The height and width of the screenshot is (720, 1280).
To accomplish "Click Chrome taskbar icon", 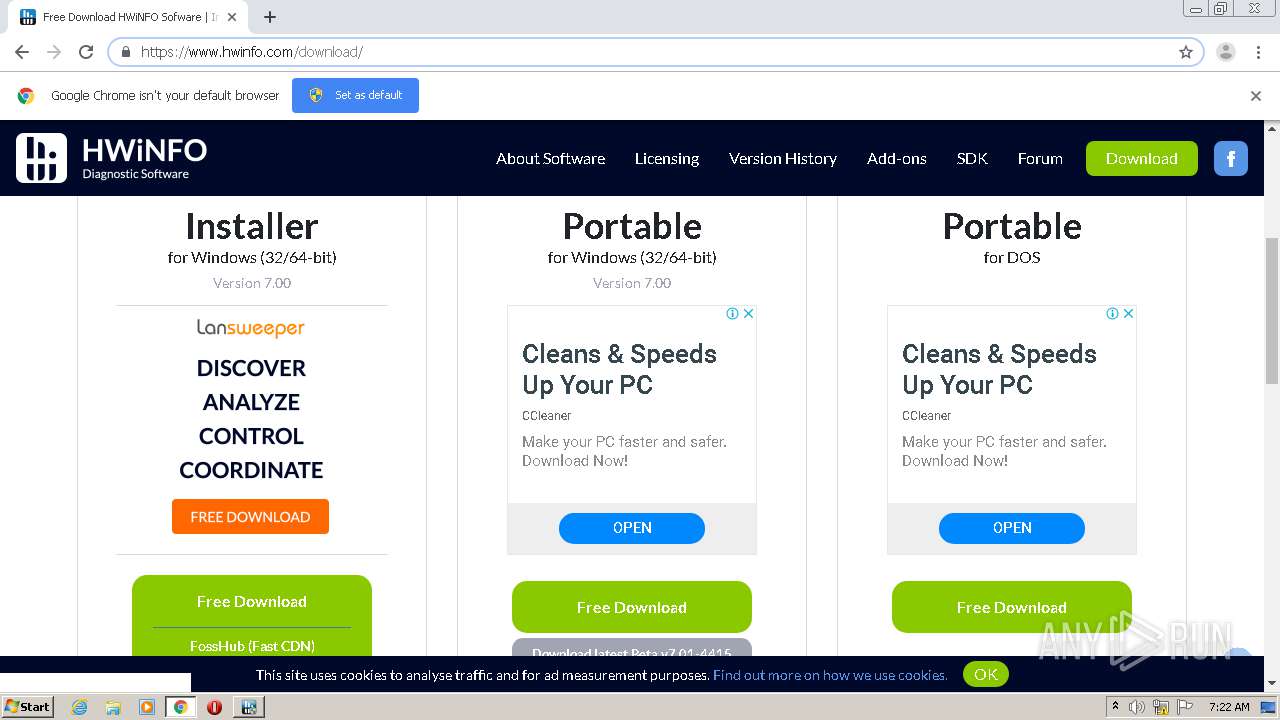I will tap(181, 707).
